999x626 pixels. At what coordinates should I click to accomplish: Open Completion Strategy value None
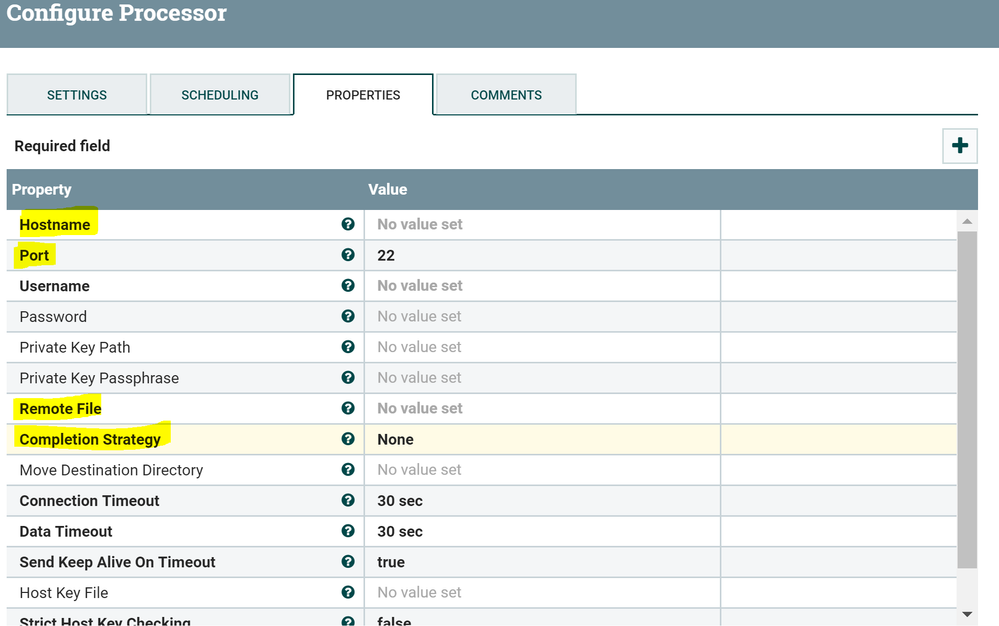[x=542, y=439]
